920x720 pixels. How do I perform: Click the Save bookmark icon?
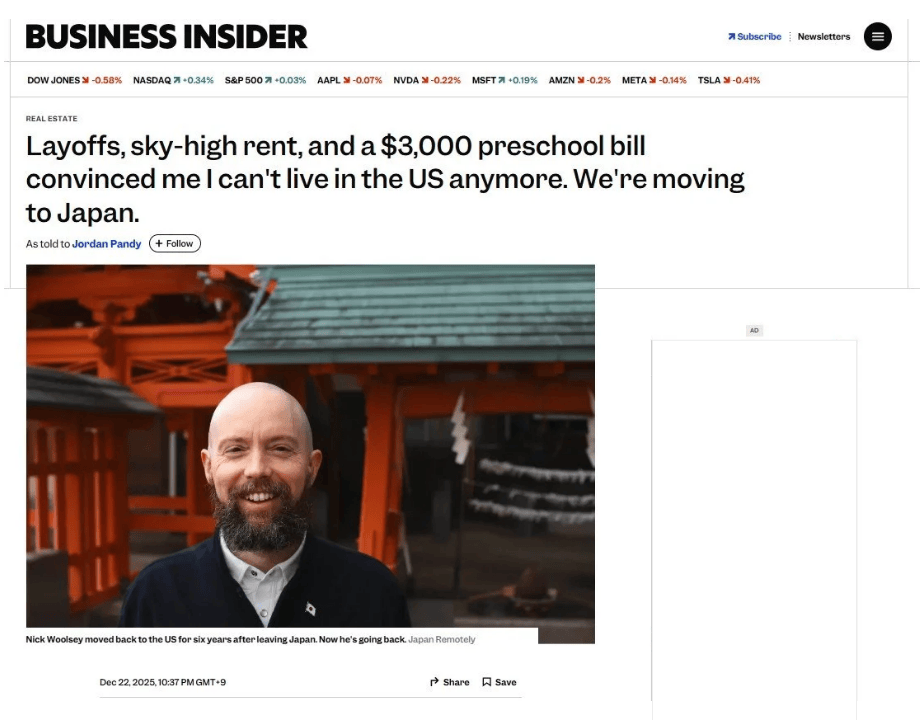[486, 682]
